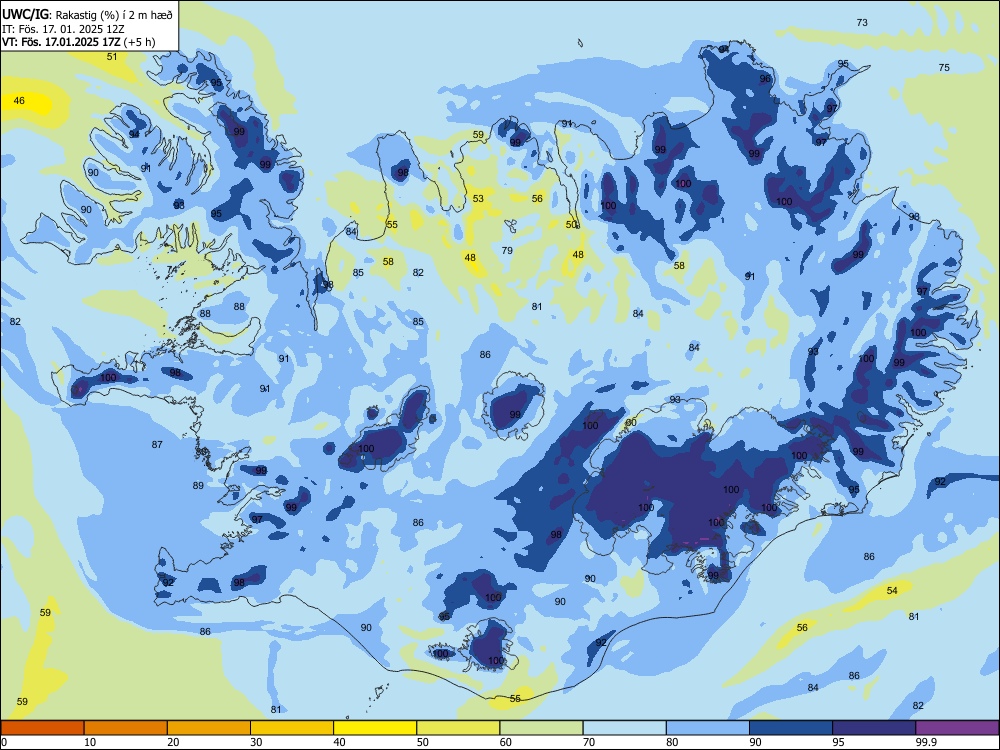Click the humidity value '51' on the map
This screenshot has width=1000, height=750.
tap(112, 57)
